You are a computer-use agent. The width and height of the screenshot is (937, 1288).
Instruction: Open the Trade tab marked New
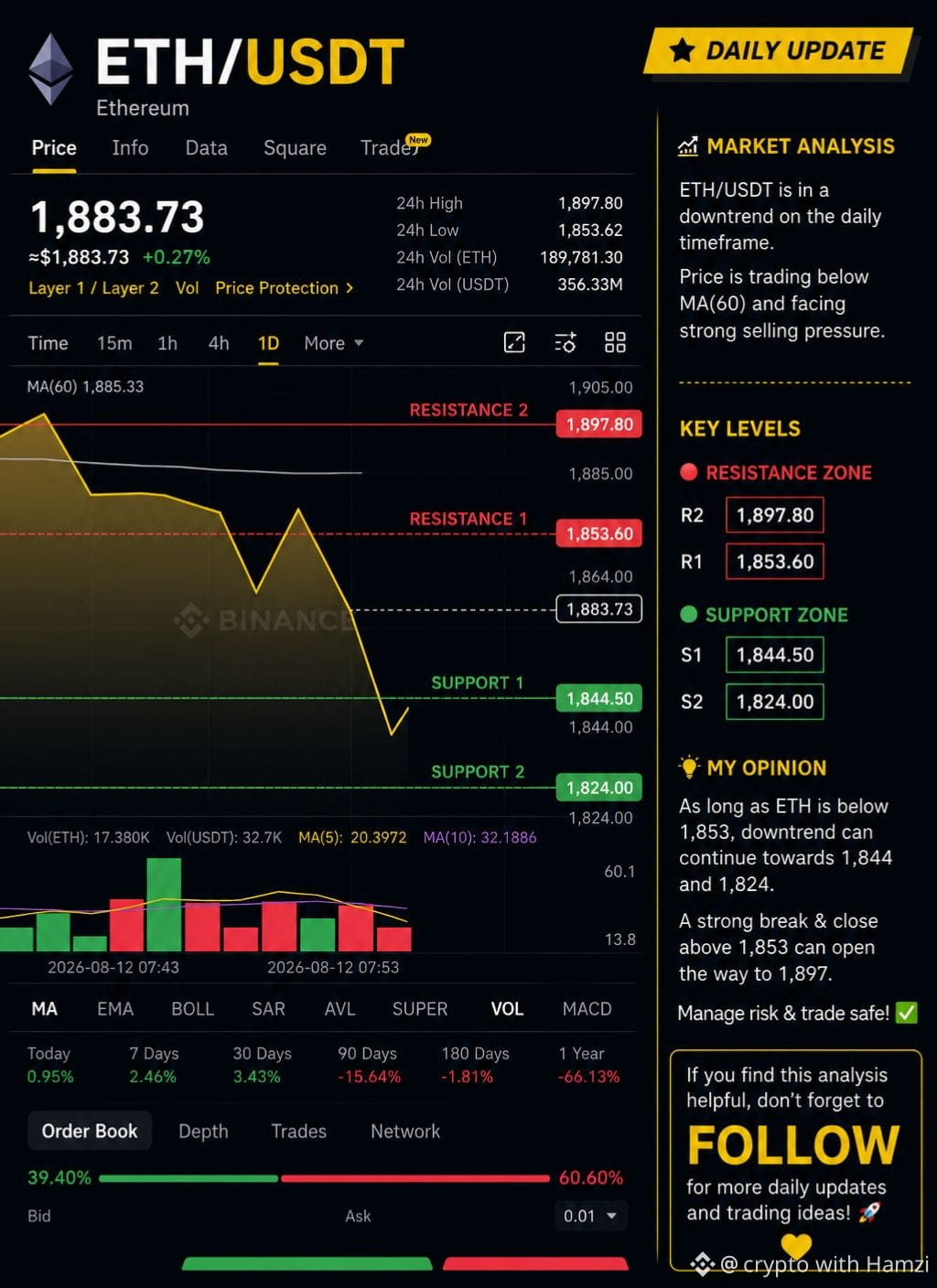pyautogui.click(x=390, y=148)
